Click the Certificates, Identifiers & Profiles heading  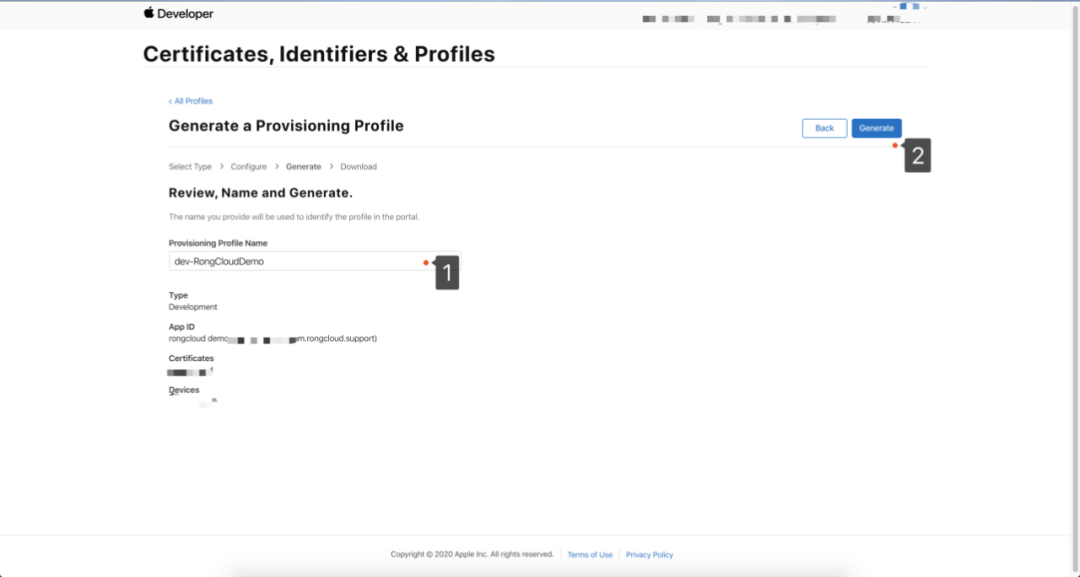[319, 54]
